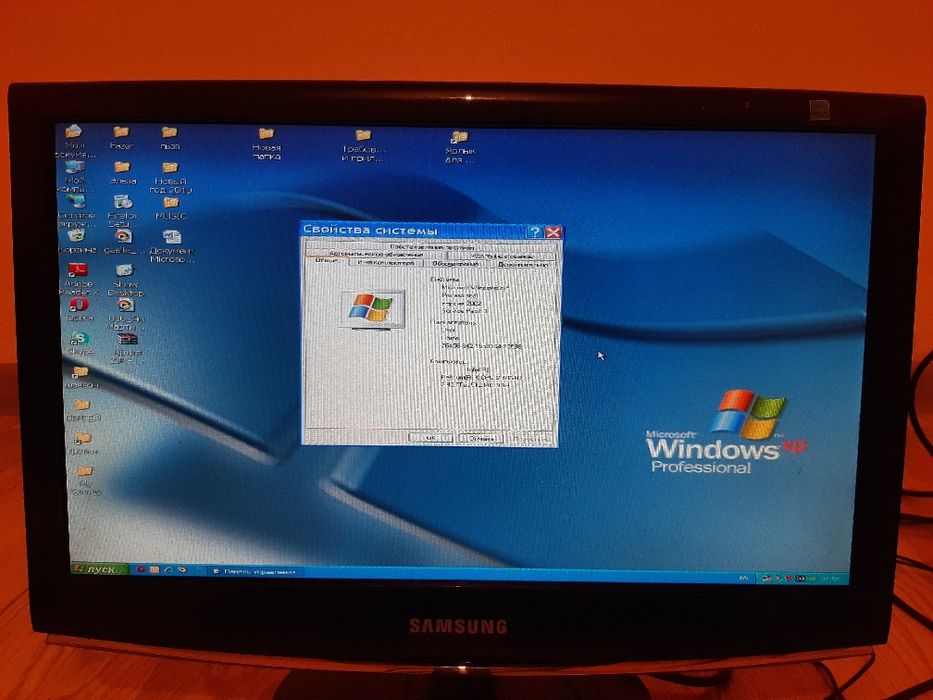Open the Мой компьютер desktop icon
This screenshot has width=933, height=700.
pyautogui.click(x=75, y=176)
